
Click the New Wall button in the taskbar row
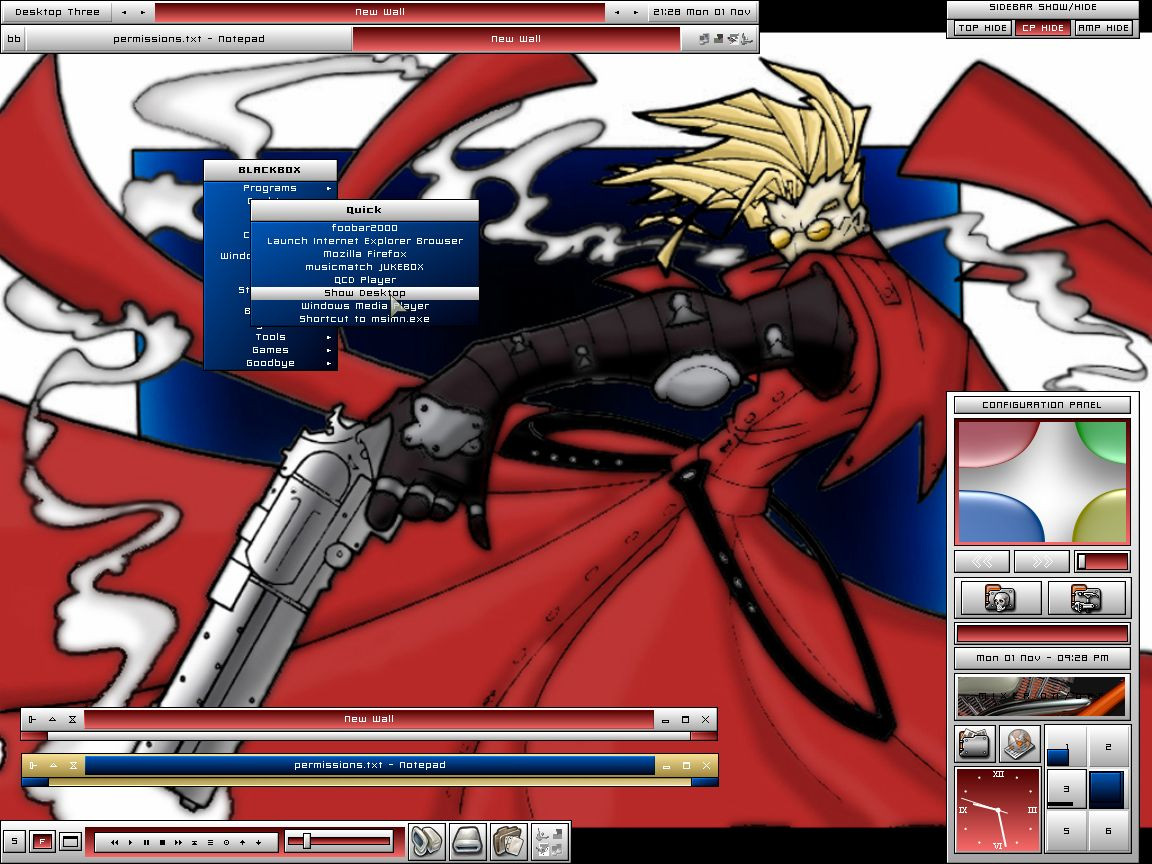point(516,39)
